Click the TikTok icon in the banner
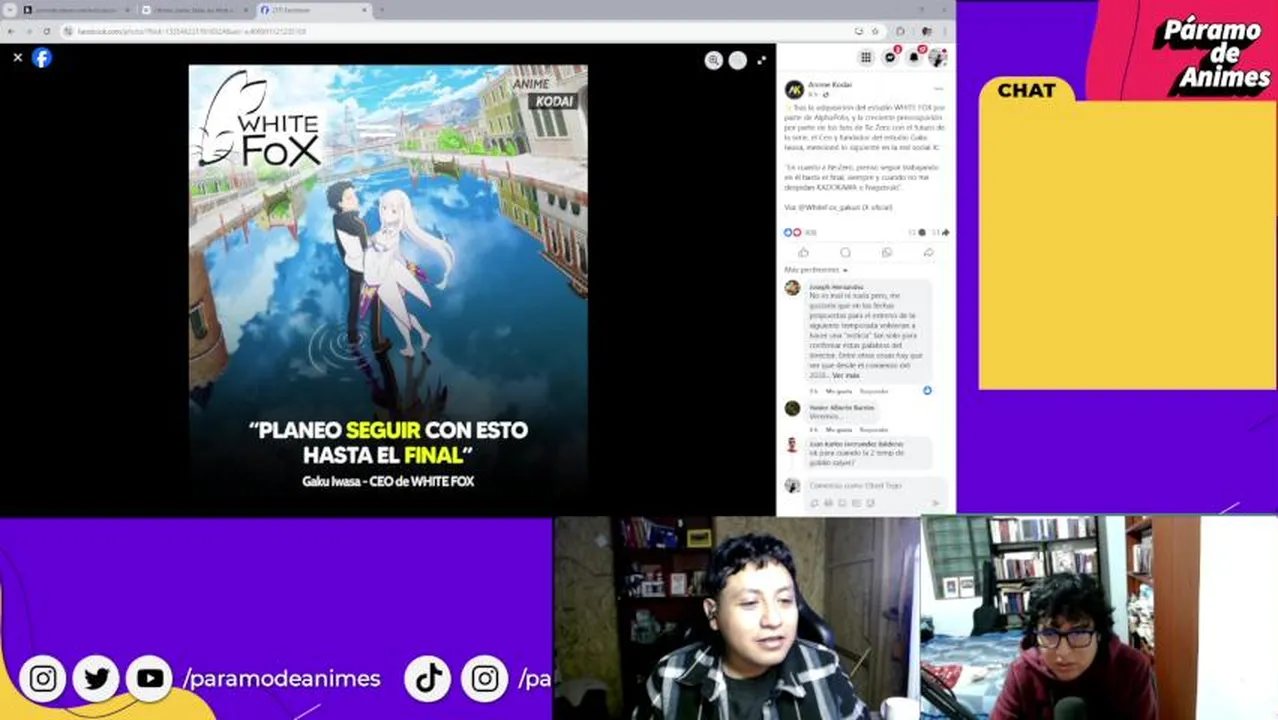Screen dimensions: 1278x720 tap(429, 679)
